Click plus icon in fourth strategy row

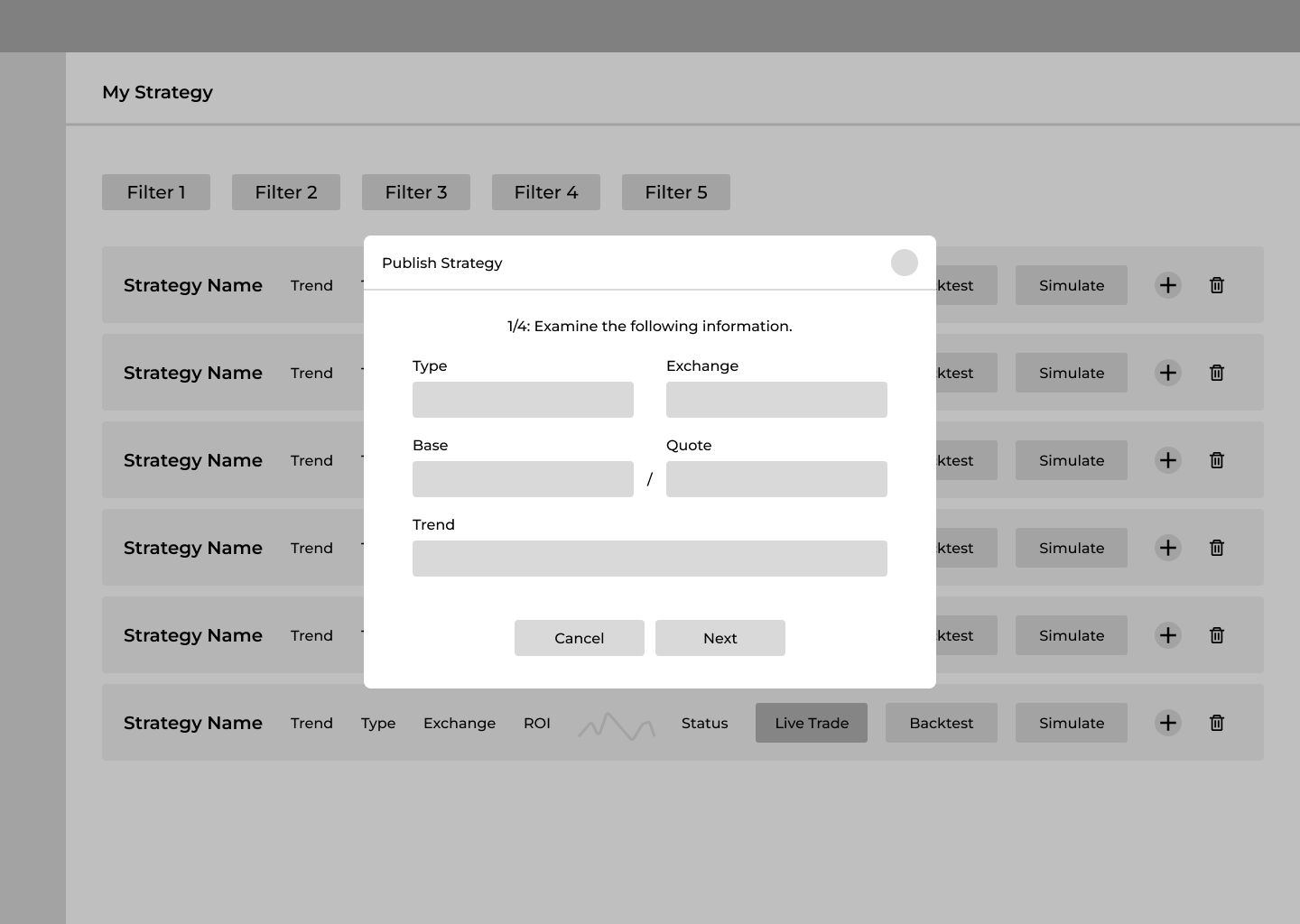click(1167, 548)
